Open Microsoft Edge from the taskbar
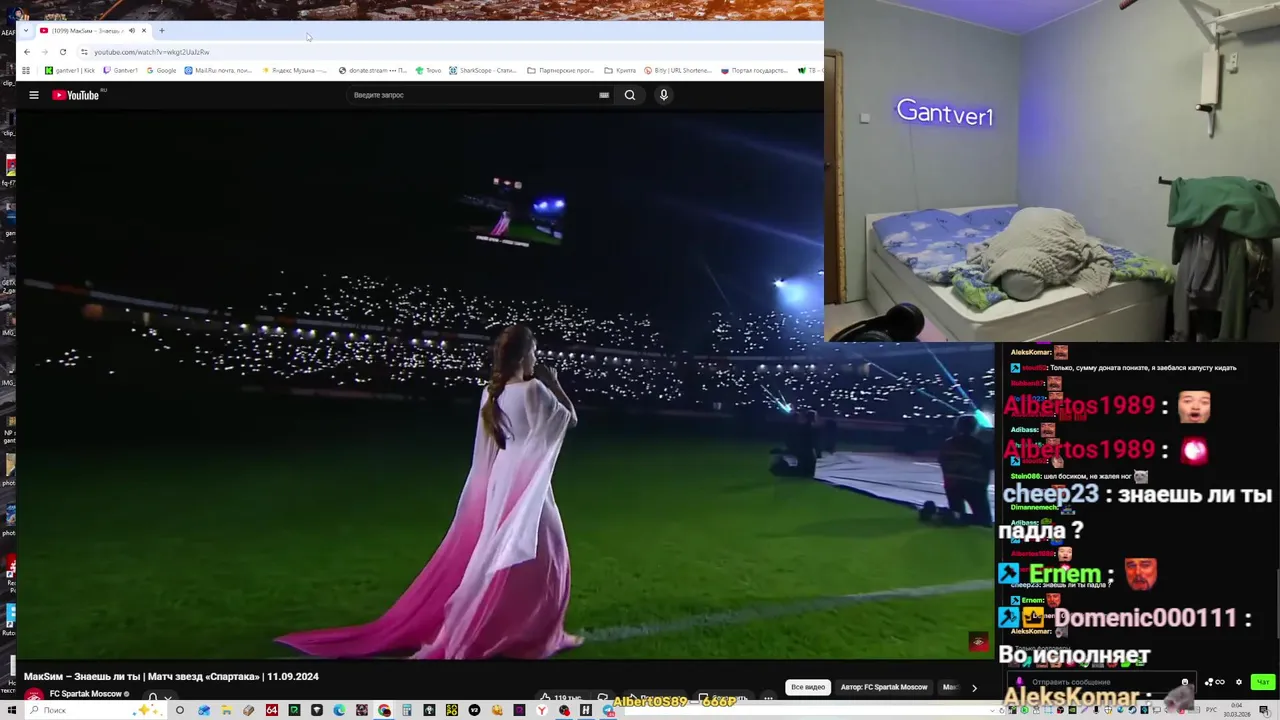The image size is (1280, 720). [339, 710]
